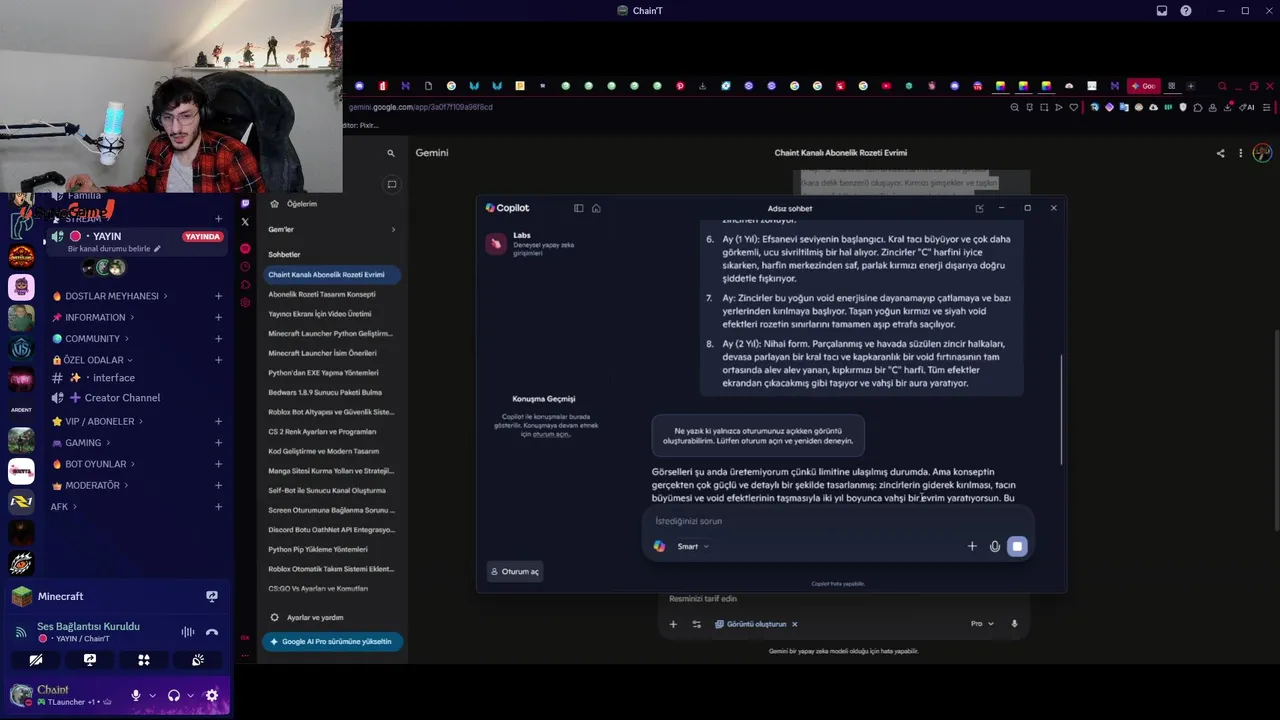This screenshot has width=1280, height=720.
Task: Stop Copilot response generation
Action: click(x=1017, y=546)
